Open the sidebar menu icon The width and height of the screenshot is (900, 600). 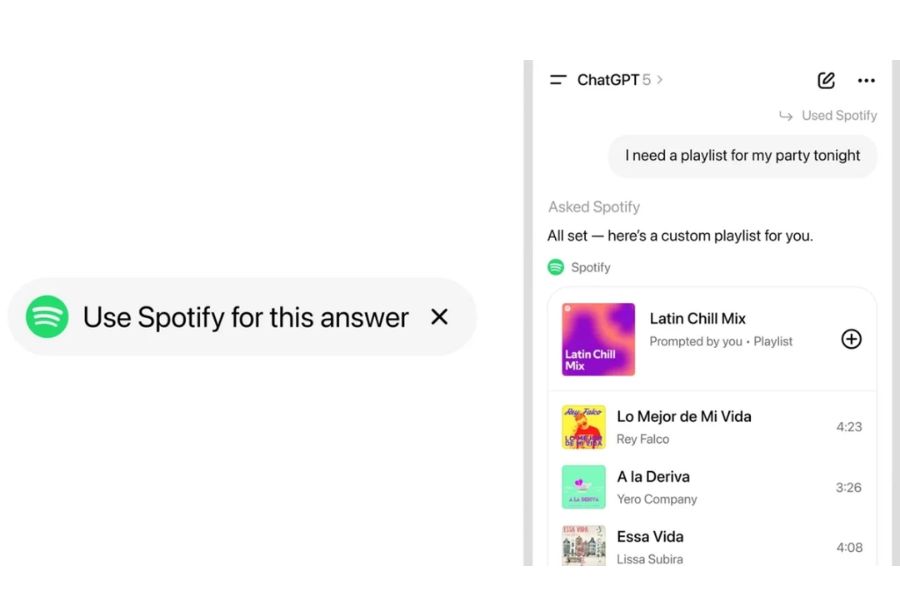click(x=558, y=80)
